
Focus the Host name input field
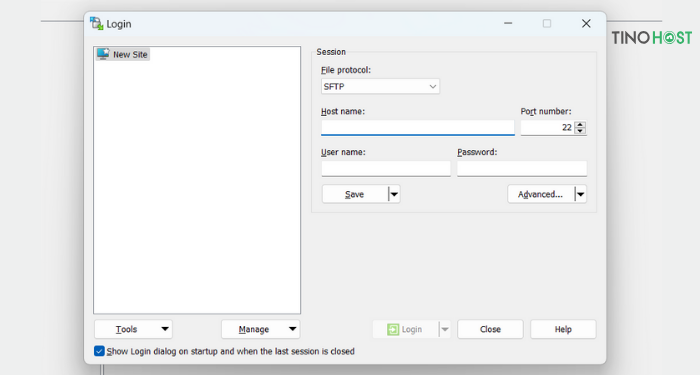(x=417, y=128)
